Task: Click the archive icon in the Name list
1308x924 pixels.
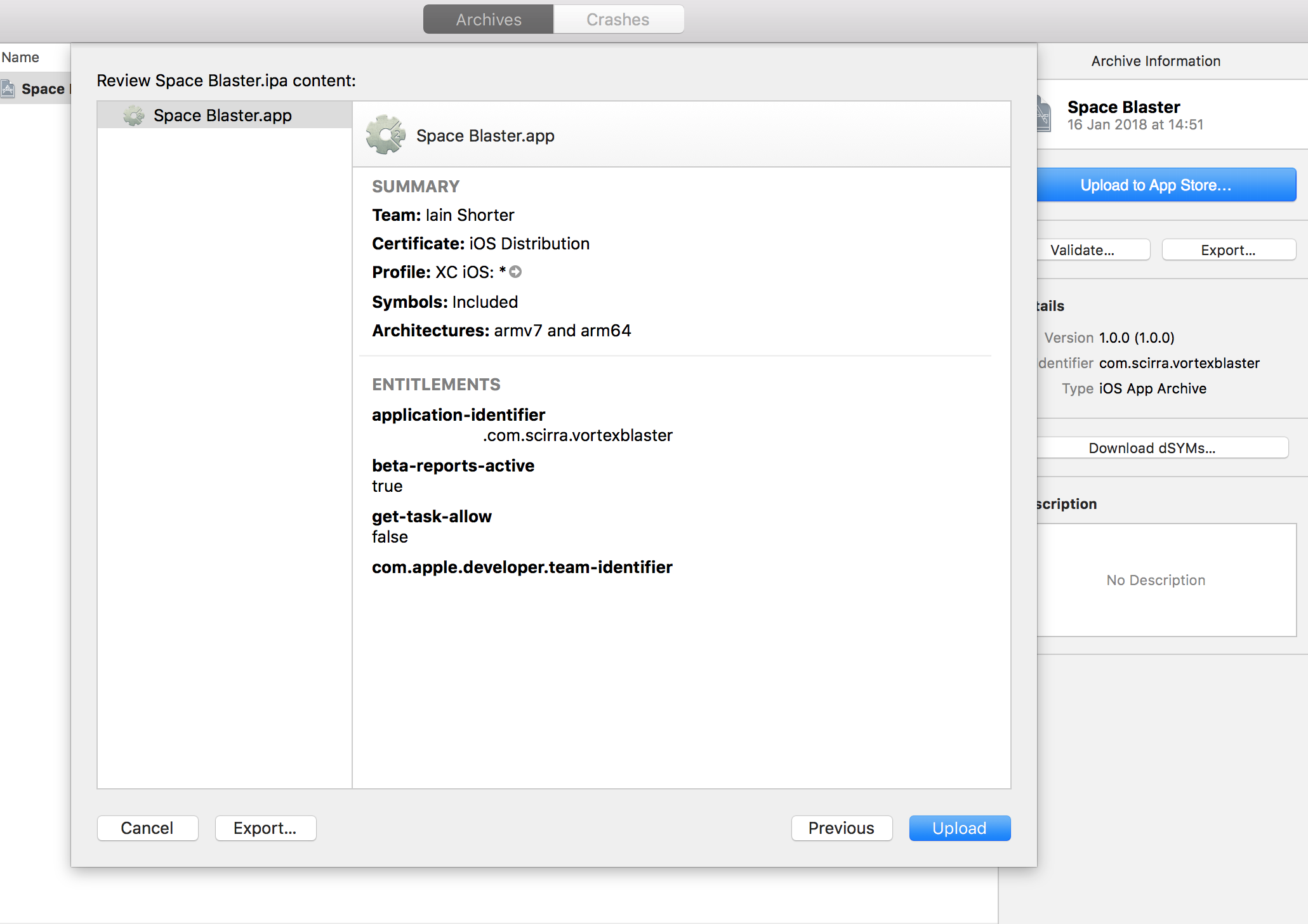Action: click(8, 89)
